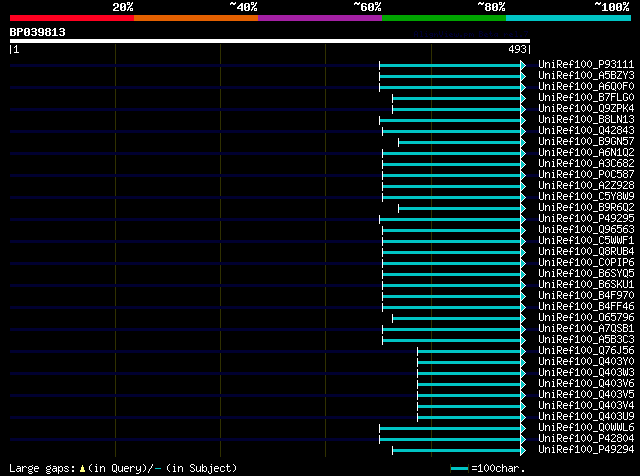
Task: Click the cyan alignment bar for UniRef100_P49294
Action: pyautogui.click(x=457, y=451)
